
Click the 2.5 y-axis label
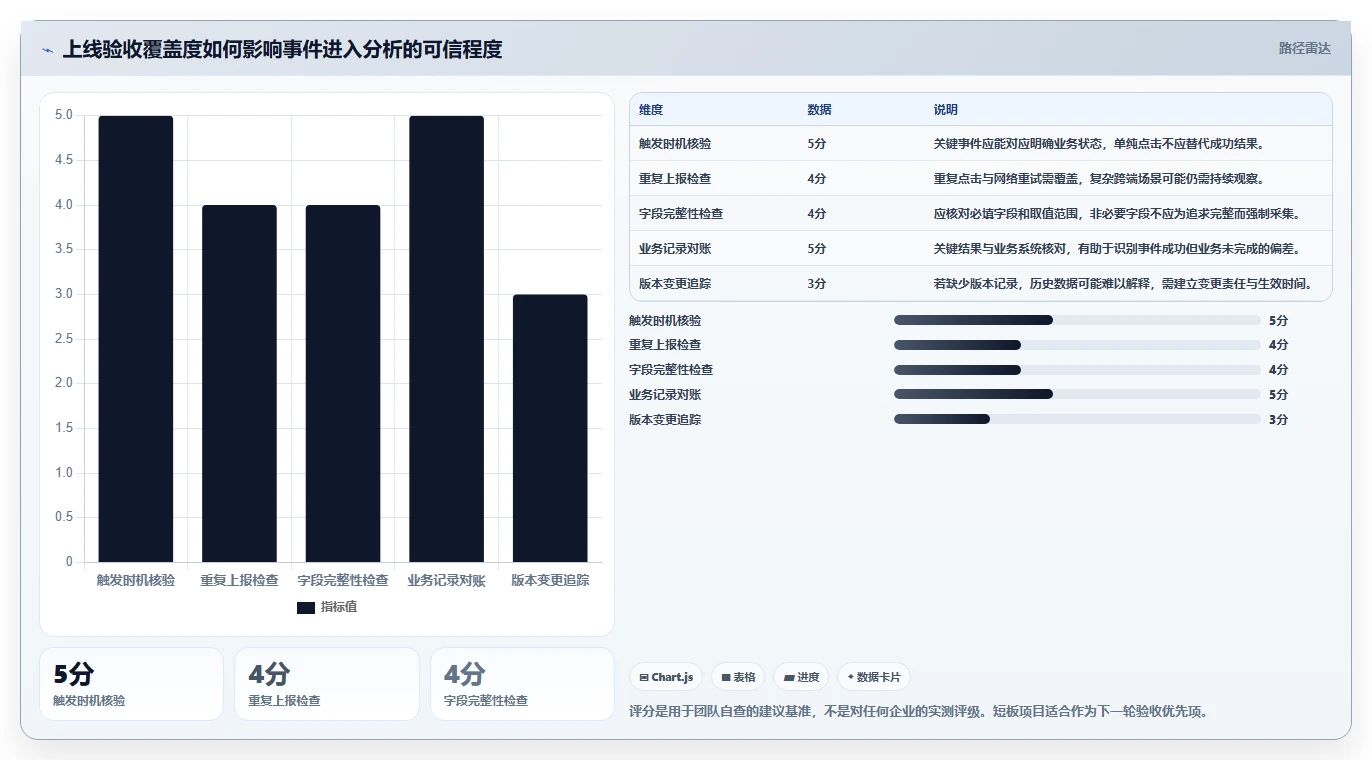pyautogui.click(x=63, y=339)
